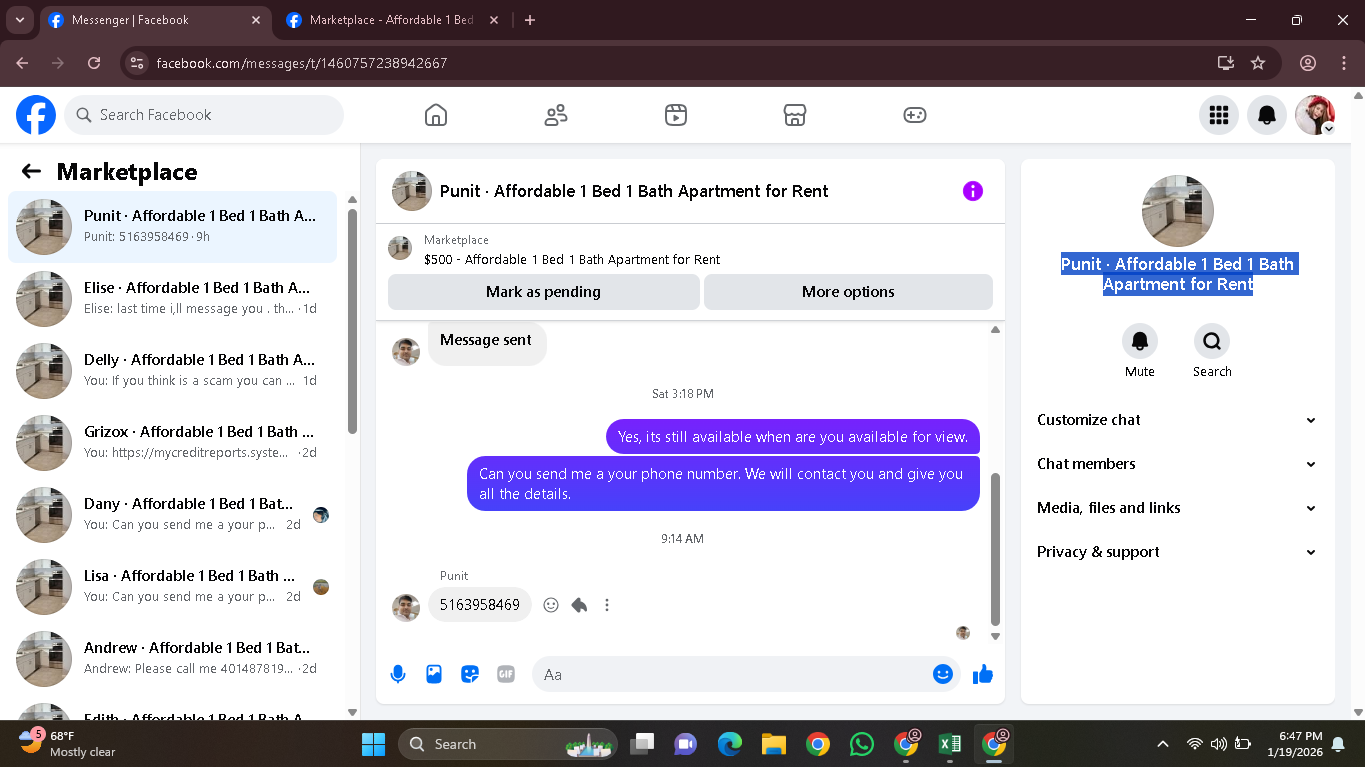Click Punit's avatar beside the phone number message
The height and width of the screenshot is (767, 1365).
click(x=406, y=607)
